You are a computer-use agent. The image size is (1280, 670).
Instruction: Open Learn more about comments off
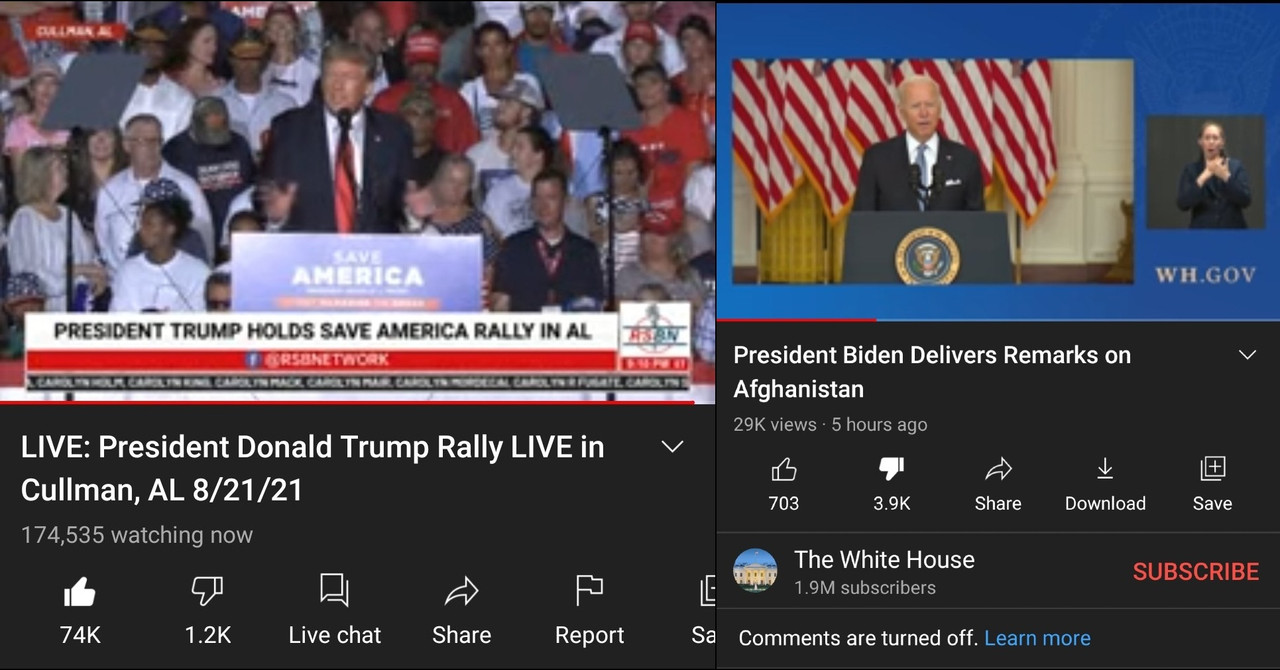[1037, 638]
